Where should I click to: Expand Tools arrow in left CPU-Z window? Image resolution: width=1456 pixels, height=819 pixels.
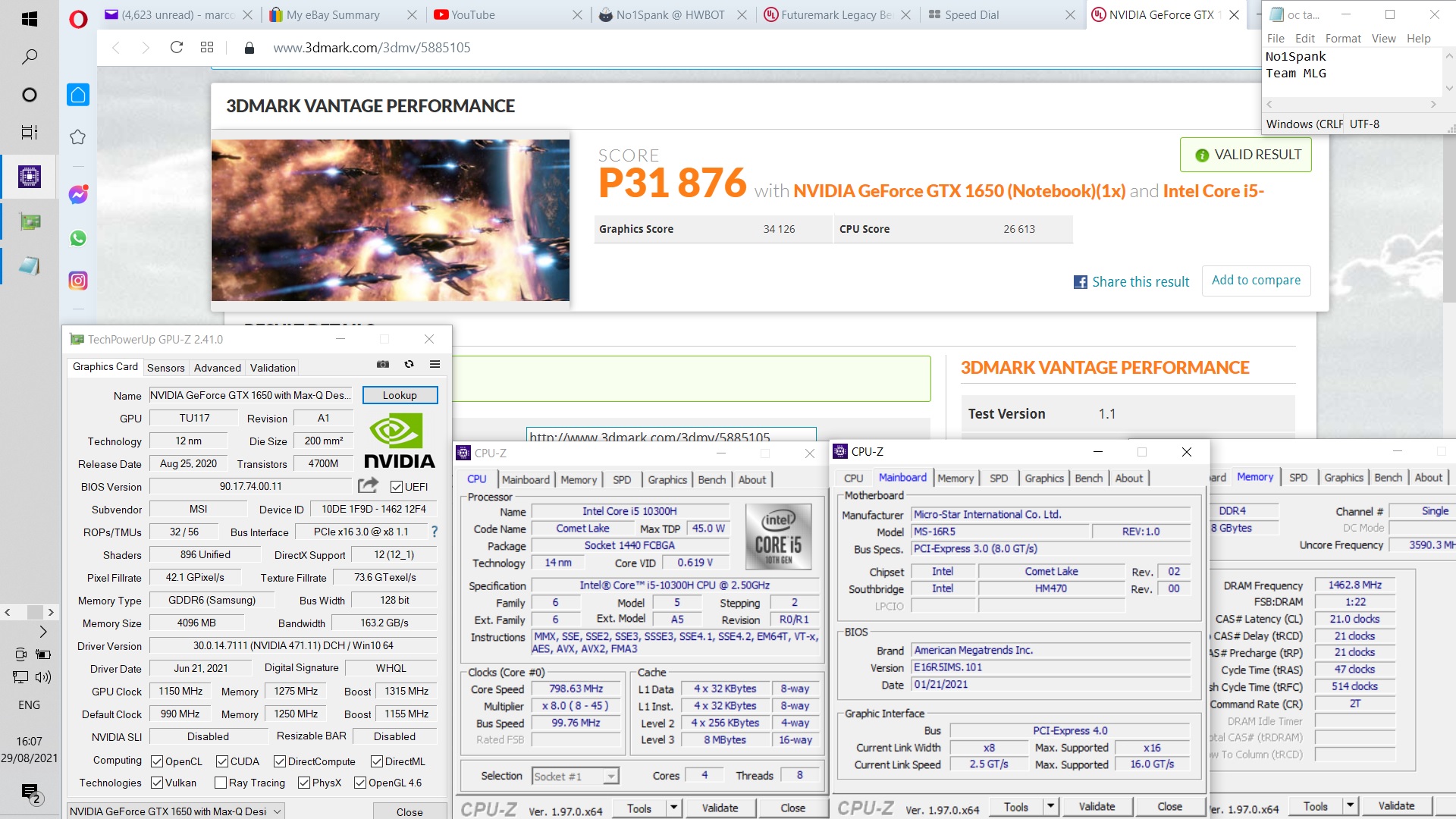click(673, 808)
